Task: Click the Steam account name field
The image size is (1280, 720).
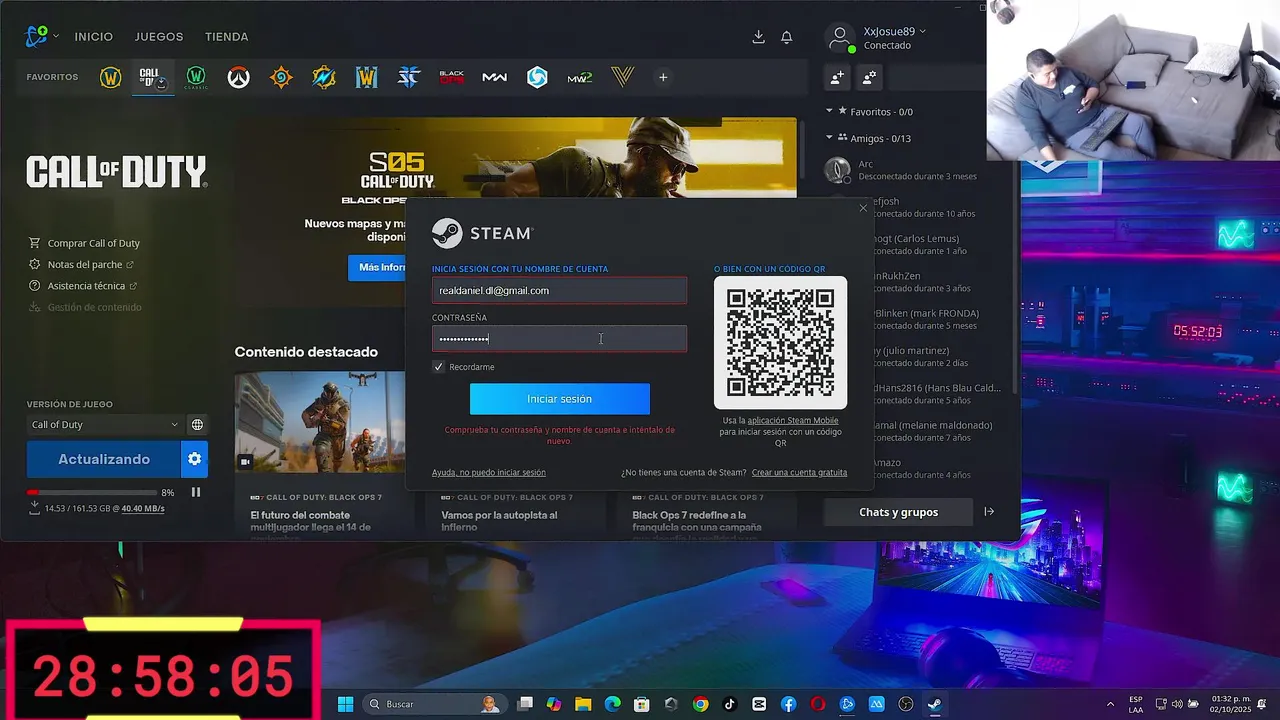Action: coord(559,290)
